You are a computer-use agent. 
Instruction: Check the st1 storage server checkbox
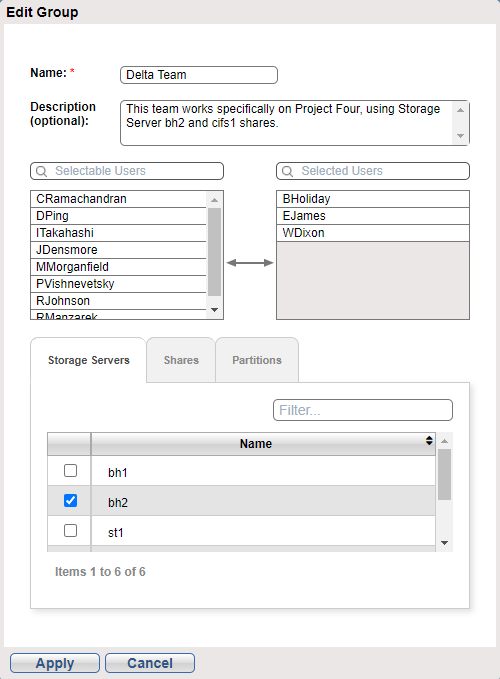click(71, 530)
